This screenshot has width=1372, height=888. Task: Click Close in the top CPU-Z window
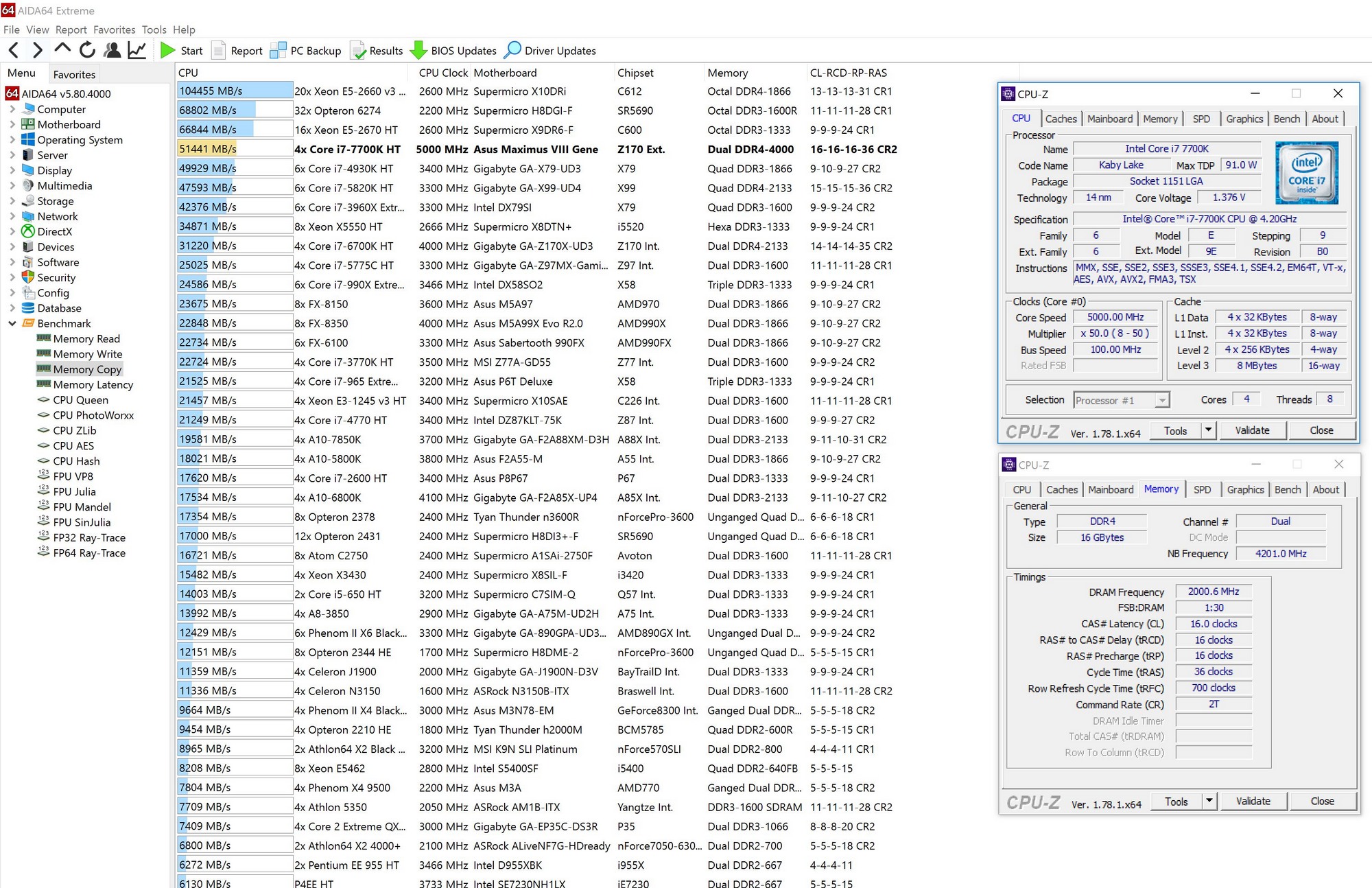point(1322,430)
